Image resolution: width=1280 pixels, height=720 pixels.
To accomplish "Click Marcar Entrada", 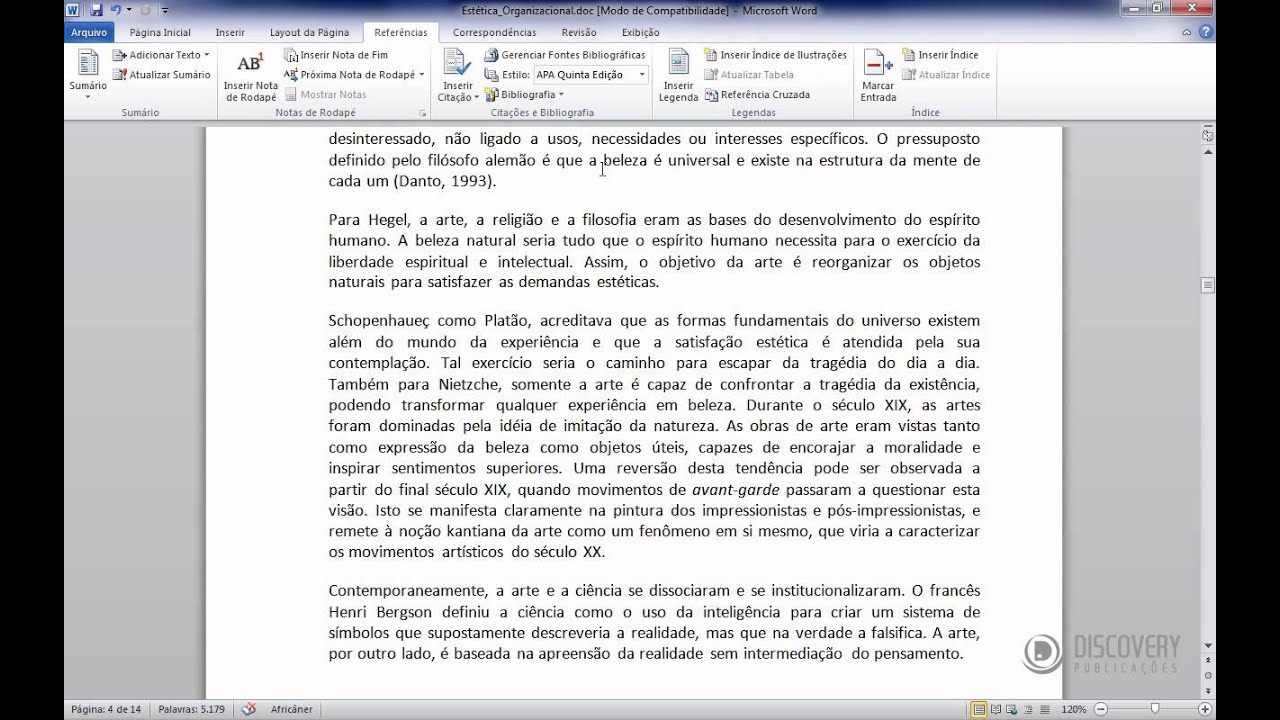I will click(878, 76).
